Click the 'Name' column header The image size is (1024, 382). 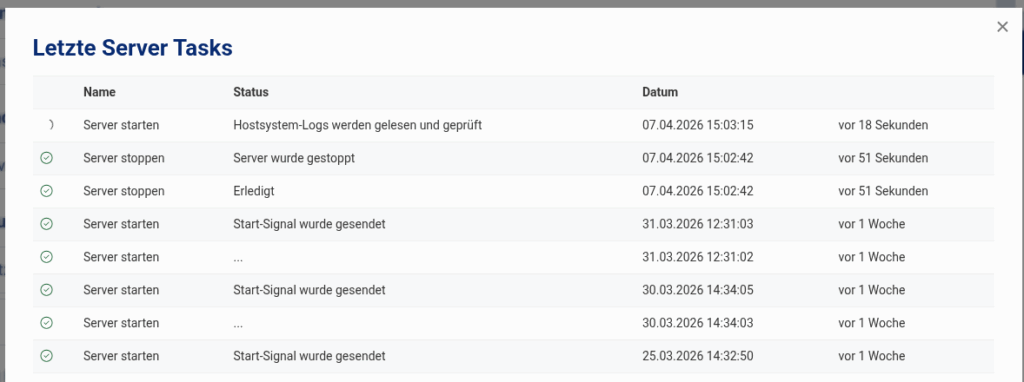pyautogui.click(x=99, y=92)
